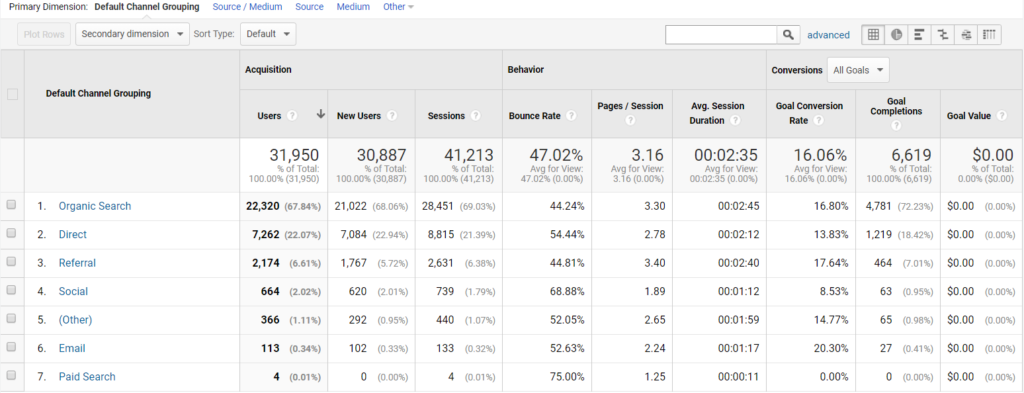Switch to Performance bar view
This screenshot has width=1024, height=393.
coord(919,35)
